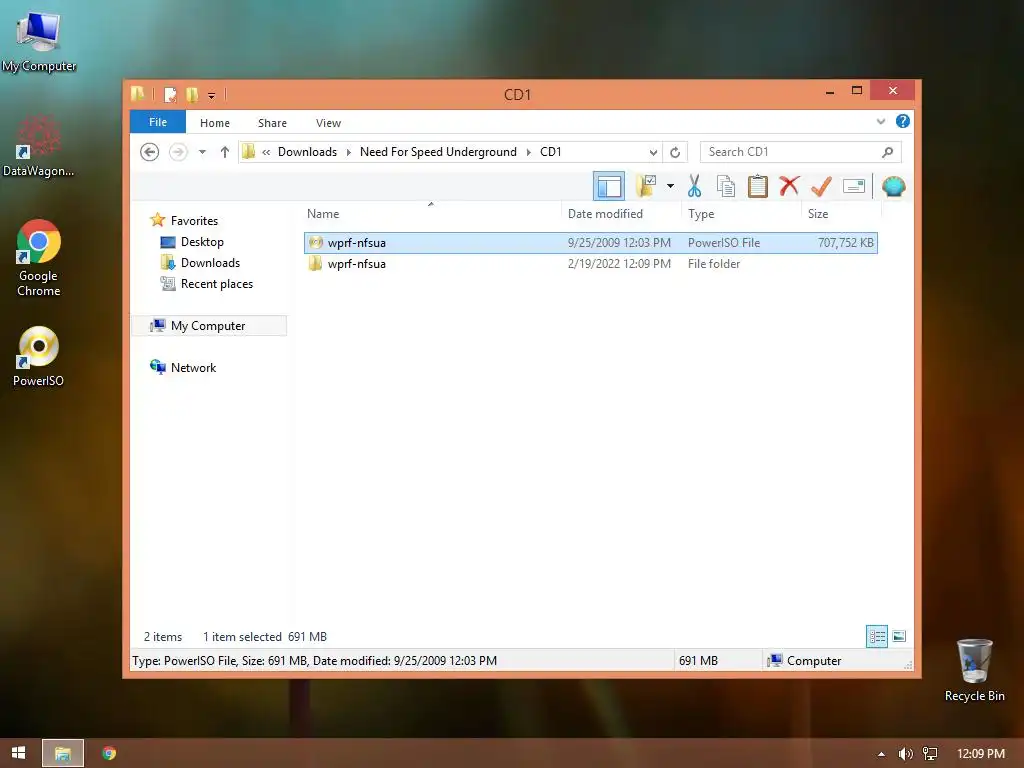Viewport: 1024px width, 768px height.
Task: Delete the selection with red X icon
Action: coord(789,186)
